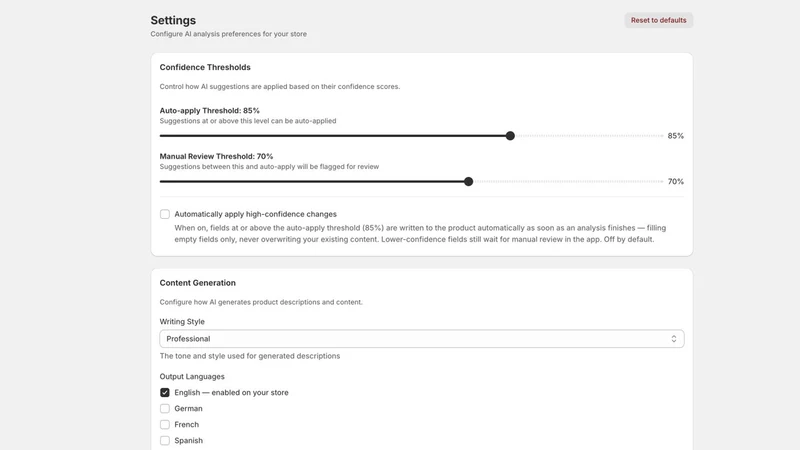
Task: Click the up-down chevron icon in Writing Style
Action: [x=673, y=339]
